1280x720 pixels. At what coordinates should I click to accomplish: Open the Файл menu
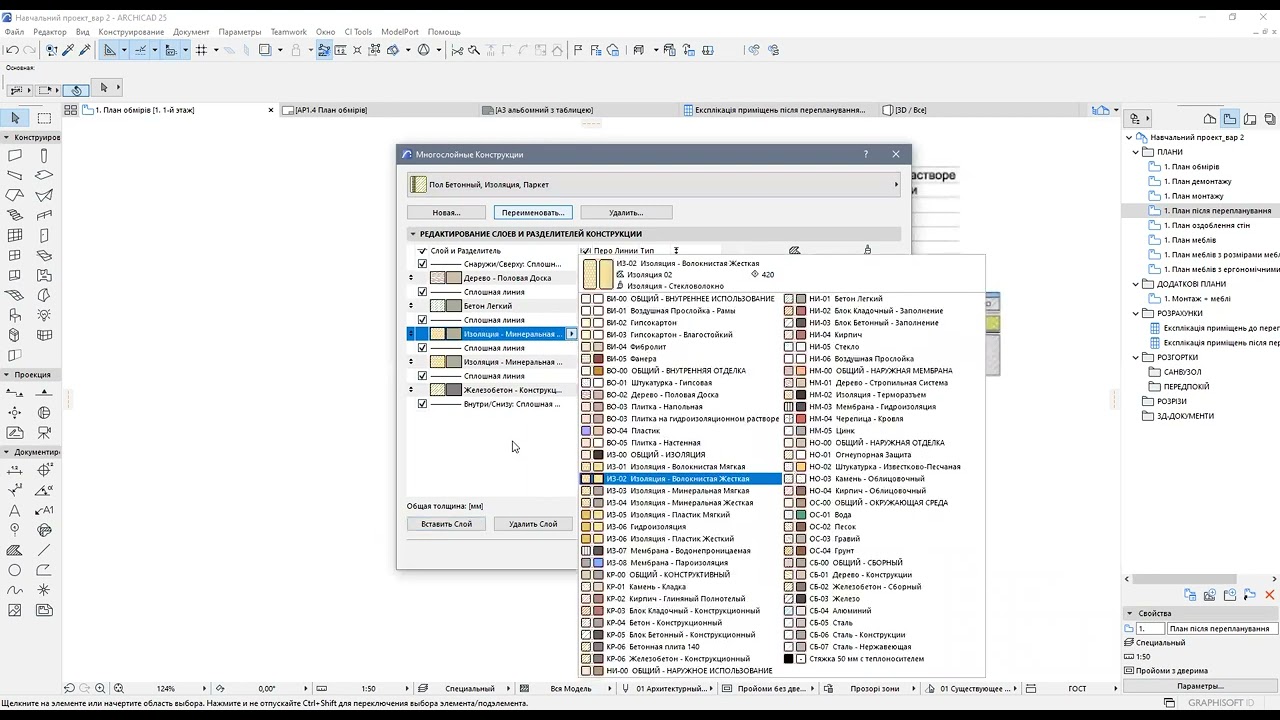click(x=14, y=32)
